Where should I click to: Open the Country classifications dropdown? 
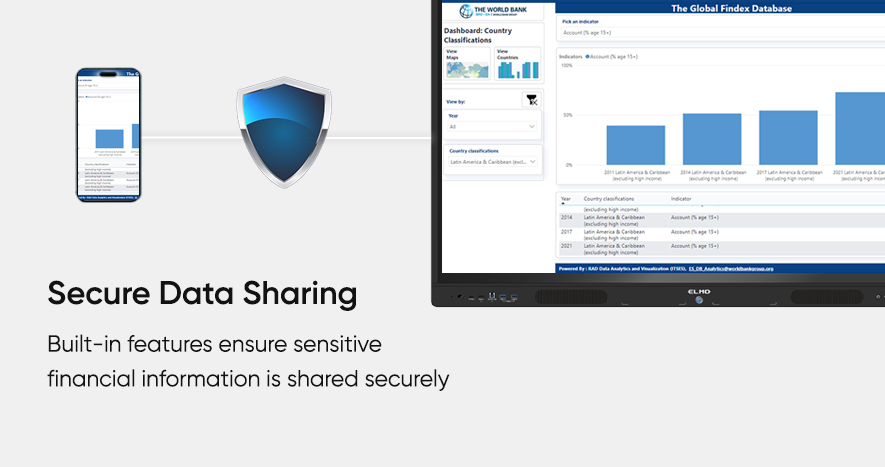click(492, 161)
